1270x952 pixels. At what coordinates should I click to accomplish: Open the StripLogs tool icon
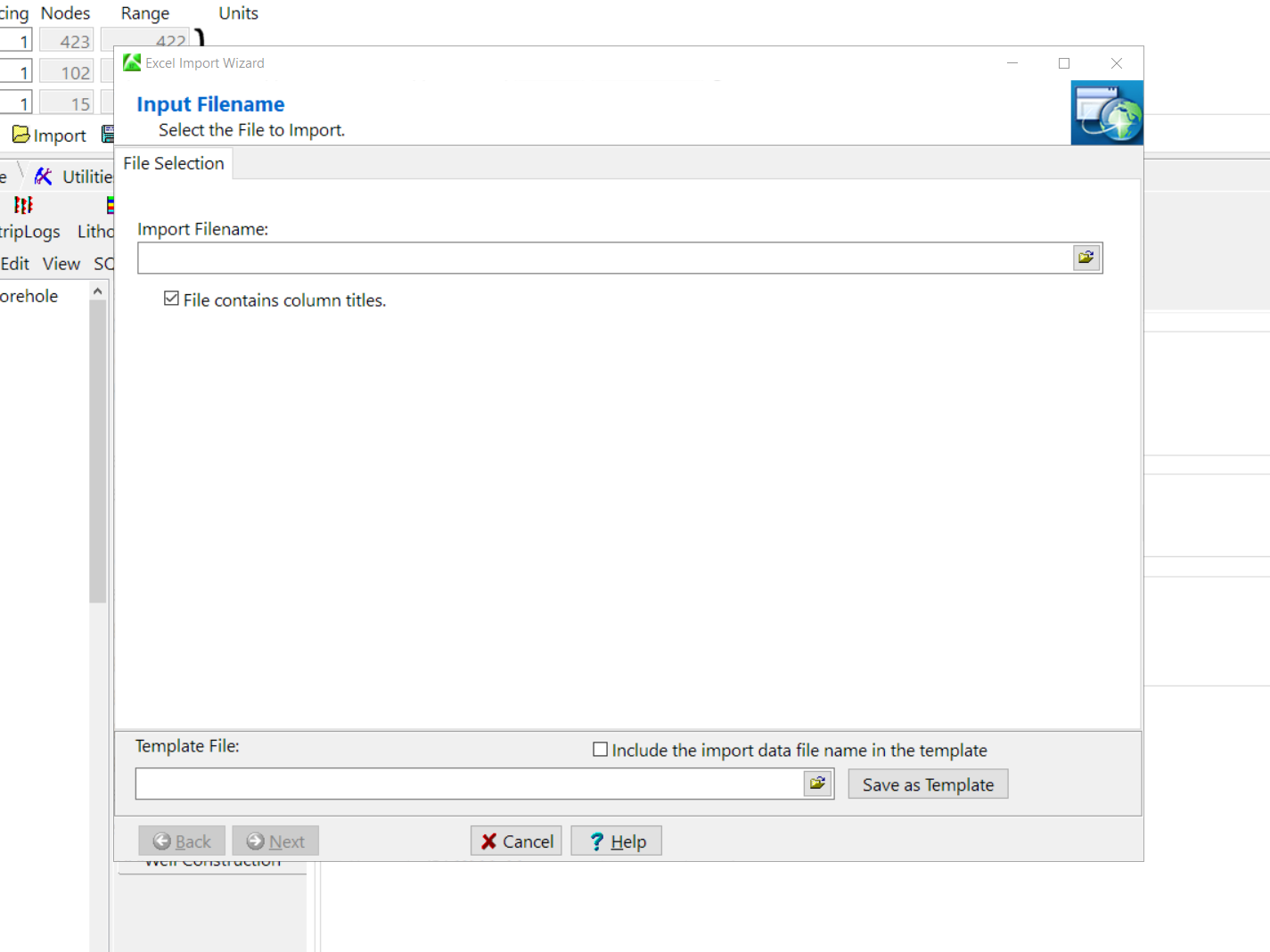coord(23,205)
